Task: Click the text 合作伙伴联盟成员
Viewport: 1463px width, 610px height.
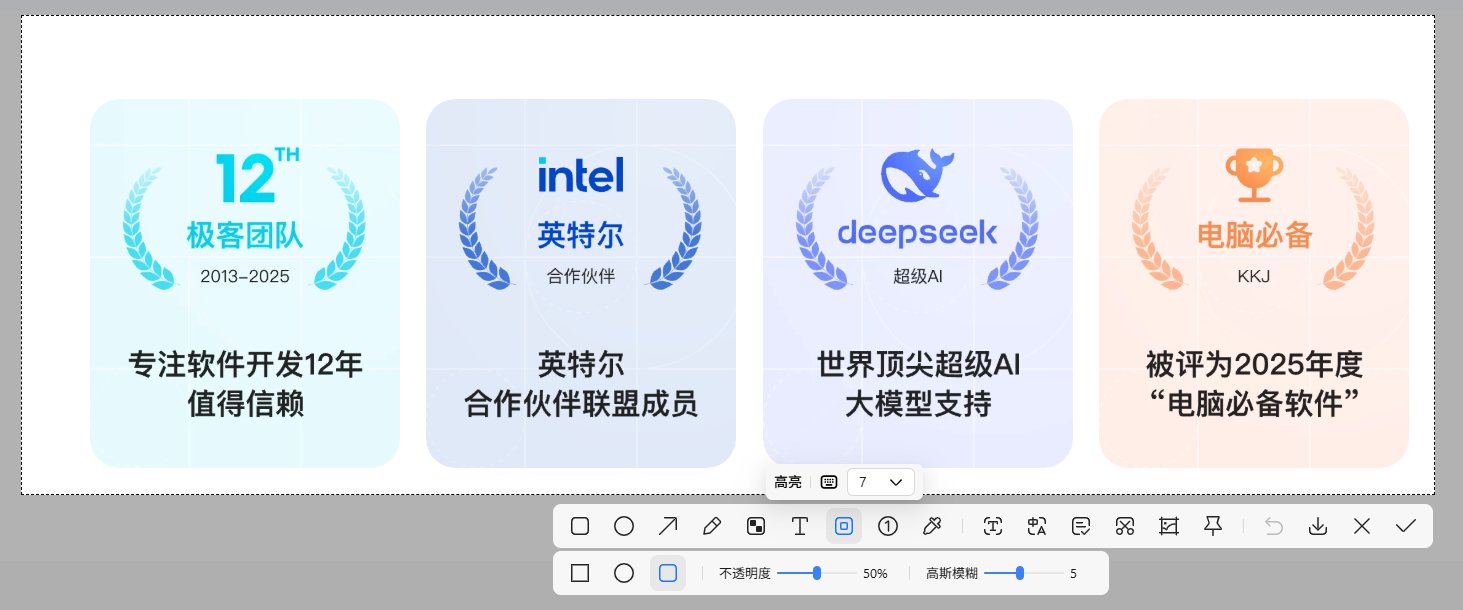Action: [580, 405]
